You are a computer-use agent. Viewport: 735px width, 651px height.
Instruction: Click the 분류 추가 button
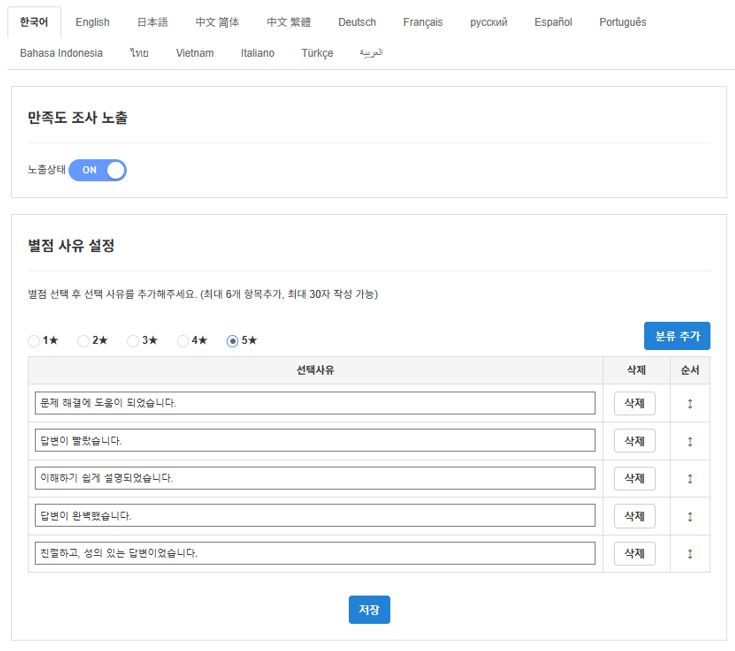pyautogui.click(x=677, y=336)
